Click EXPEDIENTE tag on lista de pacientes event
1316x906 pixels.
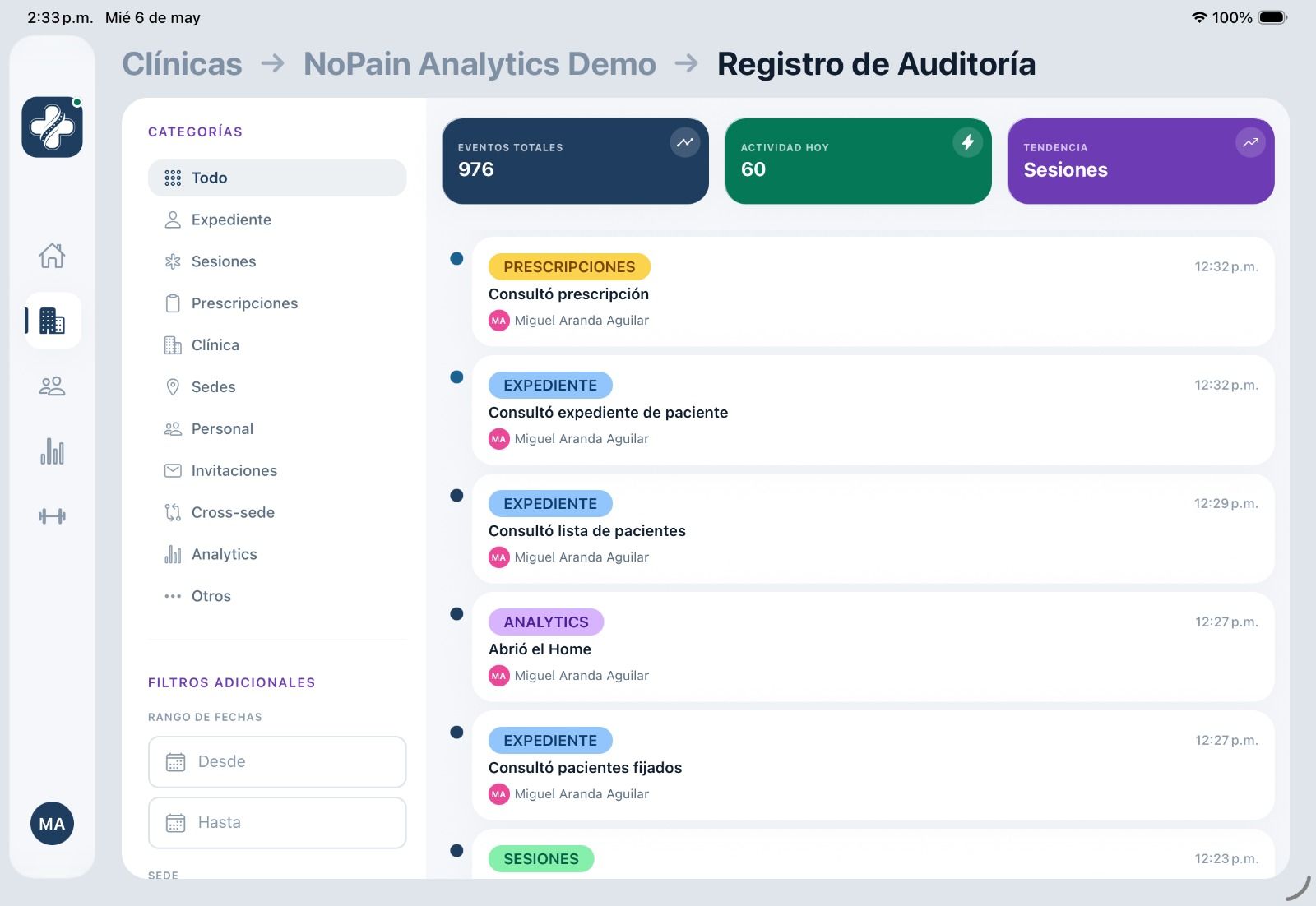click(x=550, y=504)
